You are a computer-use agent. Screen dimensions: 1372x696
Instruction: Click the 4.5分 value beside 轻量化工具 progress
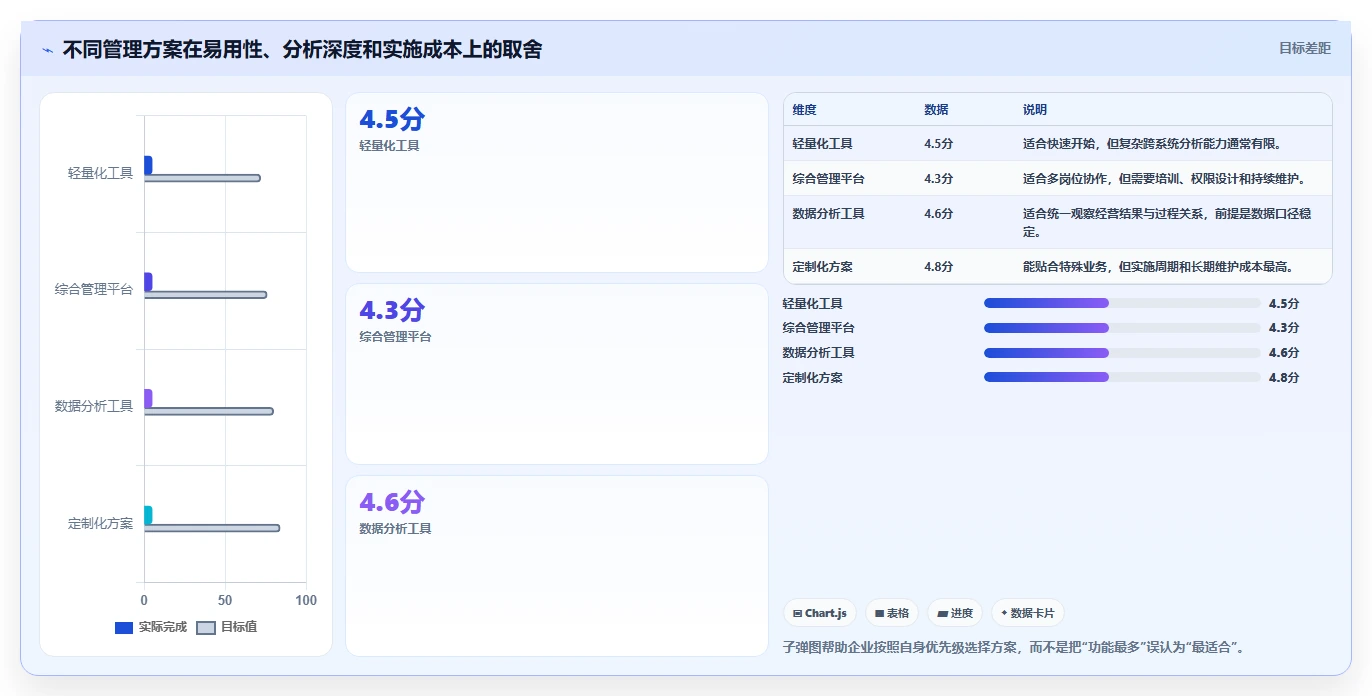point(1284,304)
